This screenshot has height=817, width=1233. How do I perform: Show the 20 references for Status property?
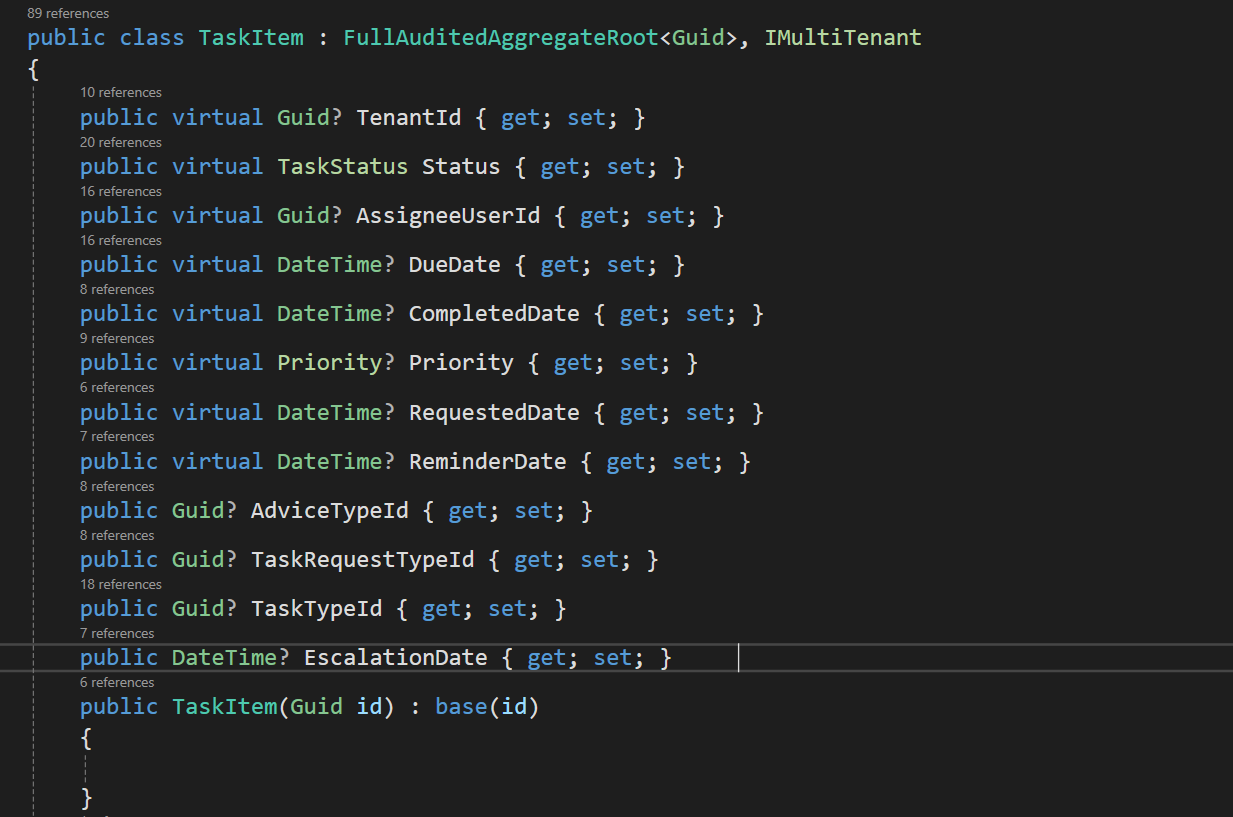pyautogui.click(x=121, y=142)
